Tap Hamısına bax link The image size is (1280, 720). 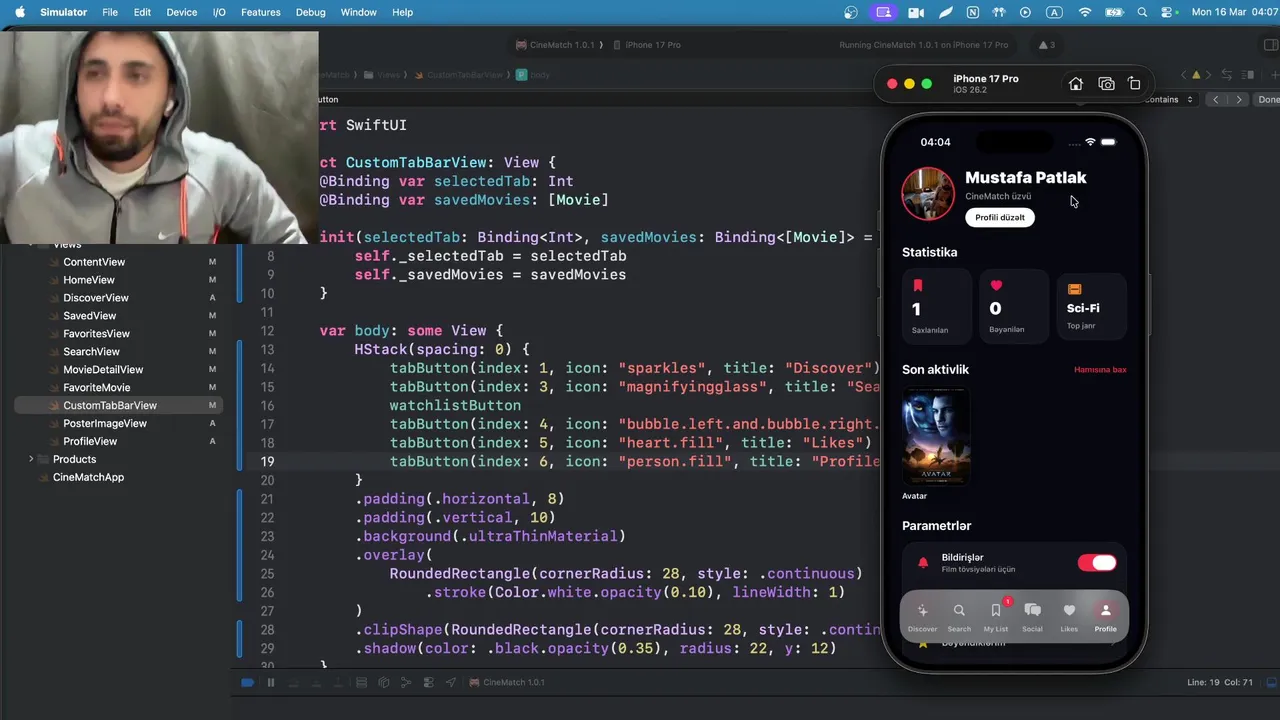[1100, 370]
